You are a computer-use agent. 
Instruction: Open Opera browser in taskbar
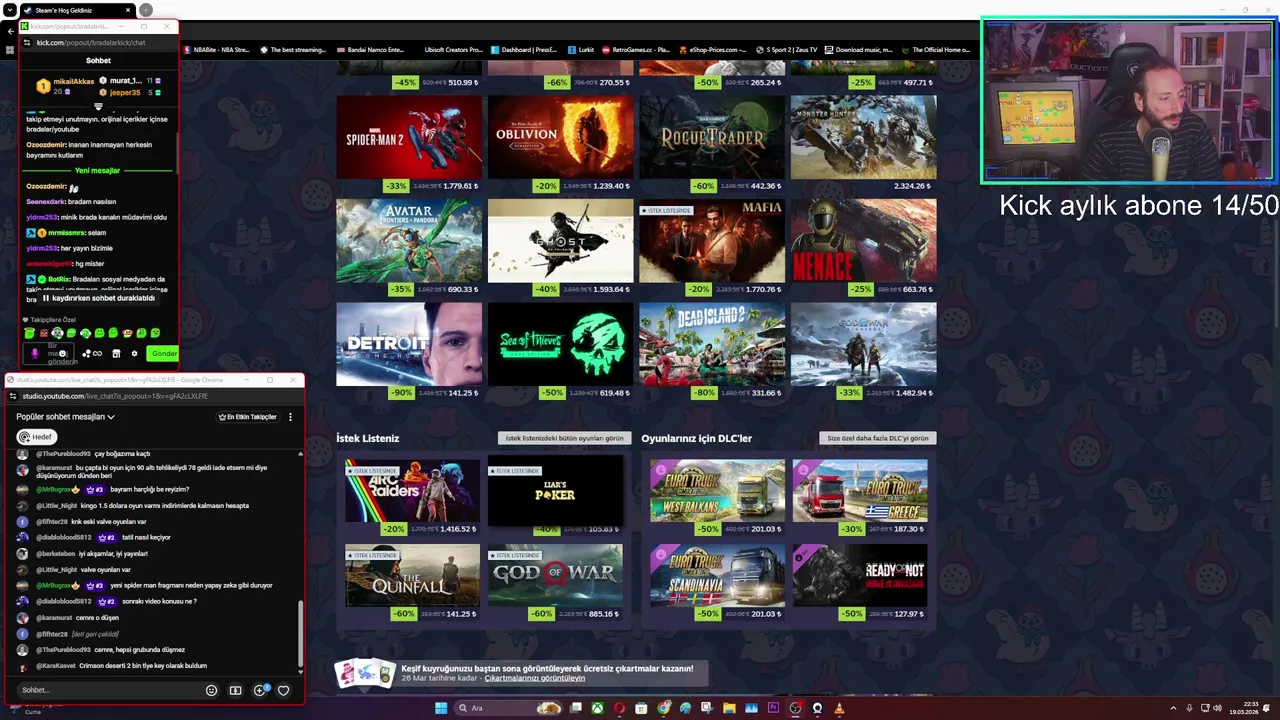(620, 708)
